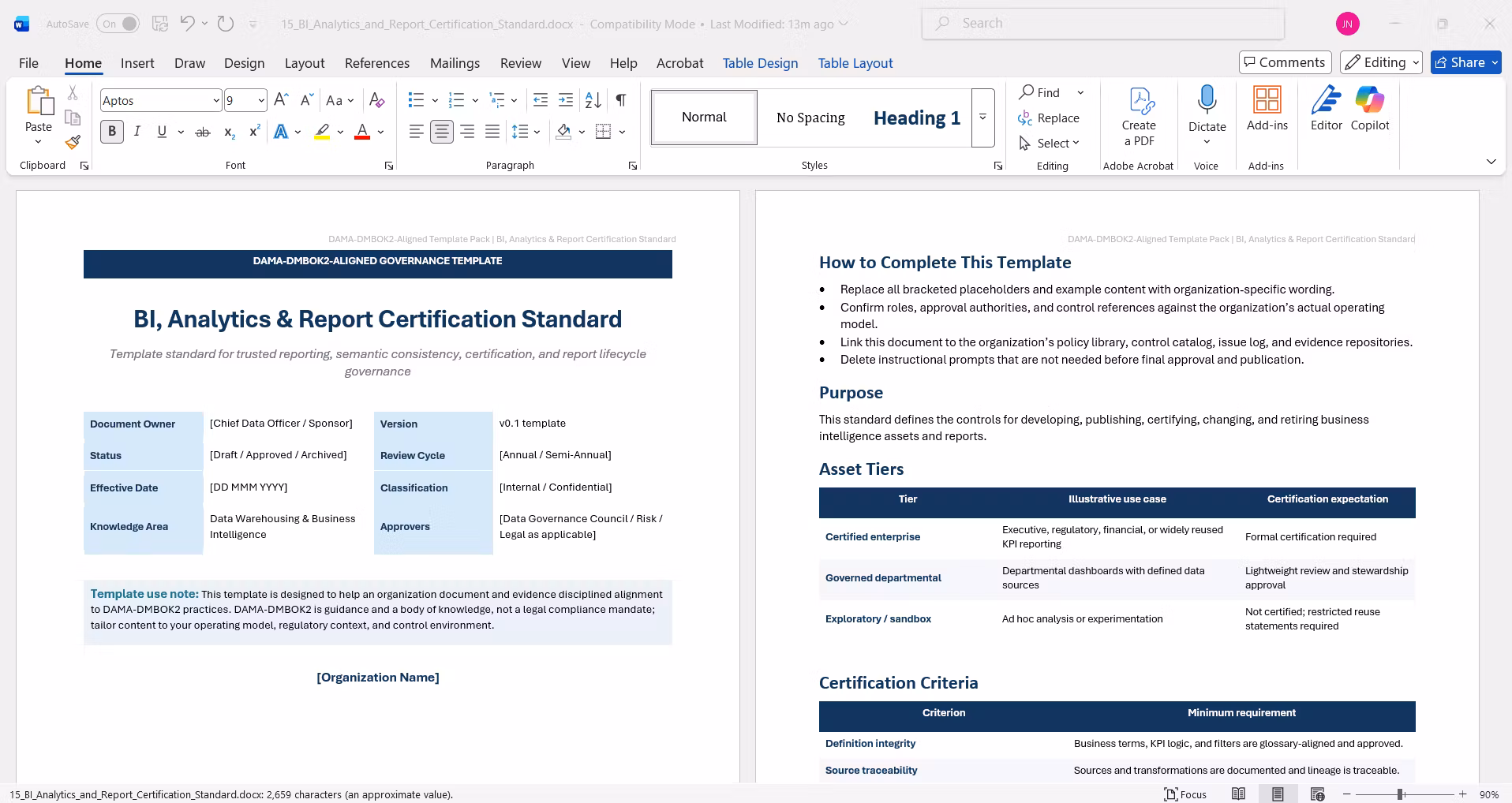This screenshot has width=1512, height=803.
Task: Open the font name Aptos dropdown
Action: [216, 100]
